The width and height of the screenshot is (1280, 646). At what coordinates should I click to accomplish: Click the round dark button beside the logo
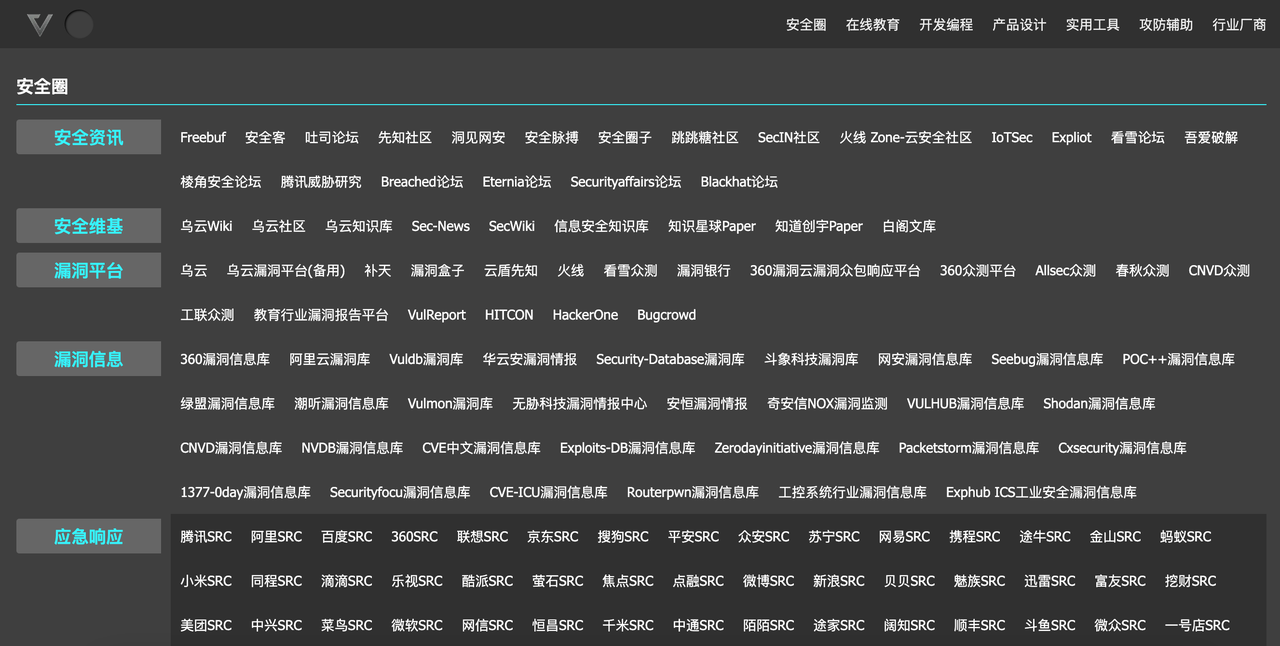79,25
